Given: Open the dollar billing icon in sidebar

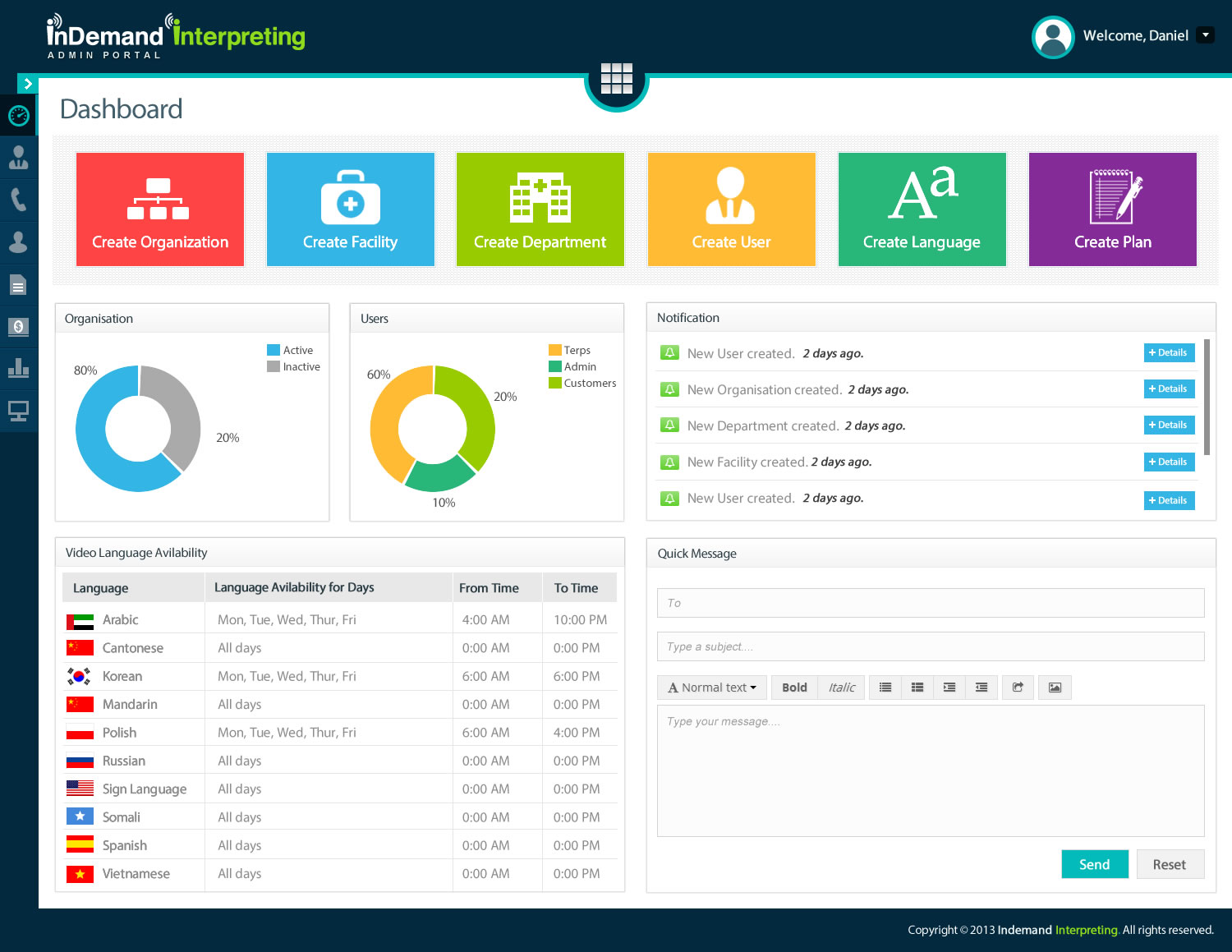Looking at the screenshot, I should pos(18,327).
